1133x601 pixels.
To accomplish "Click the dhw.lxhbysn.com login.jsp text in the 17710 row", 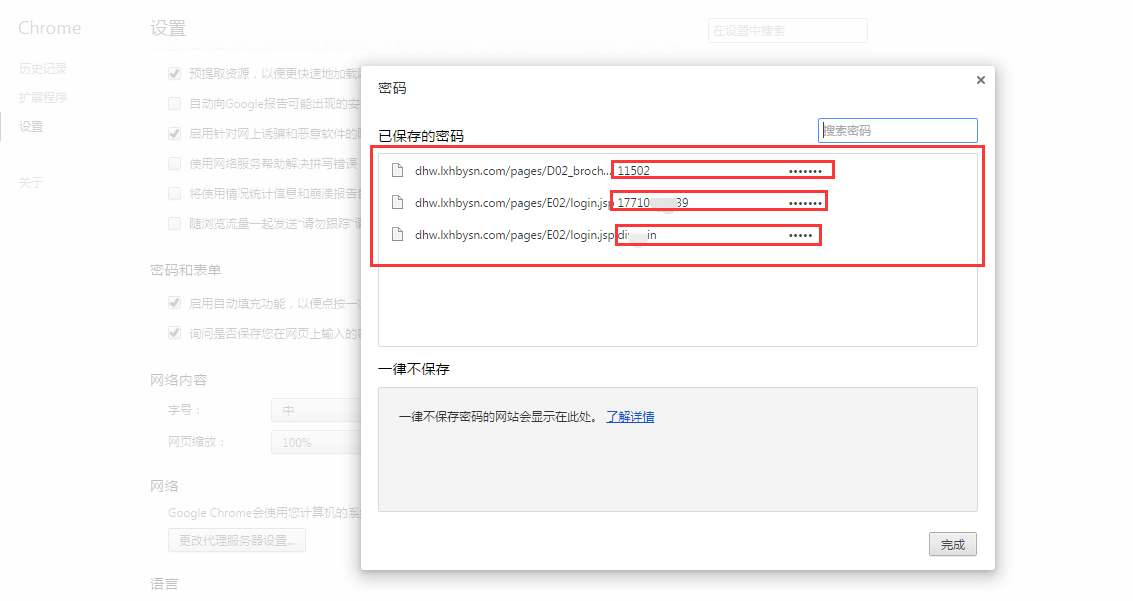I will click(513, 203).
